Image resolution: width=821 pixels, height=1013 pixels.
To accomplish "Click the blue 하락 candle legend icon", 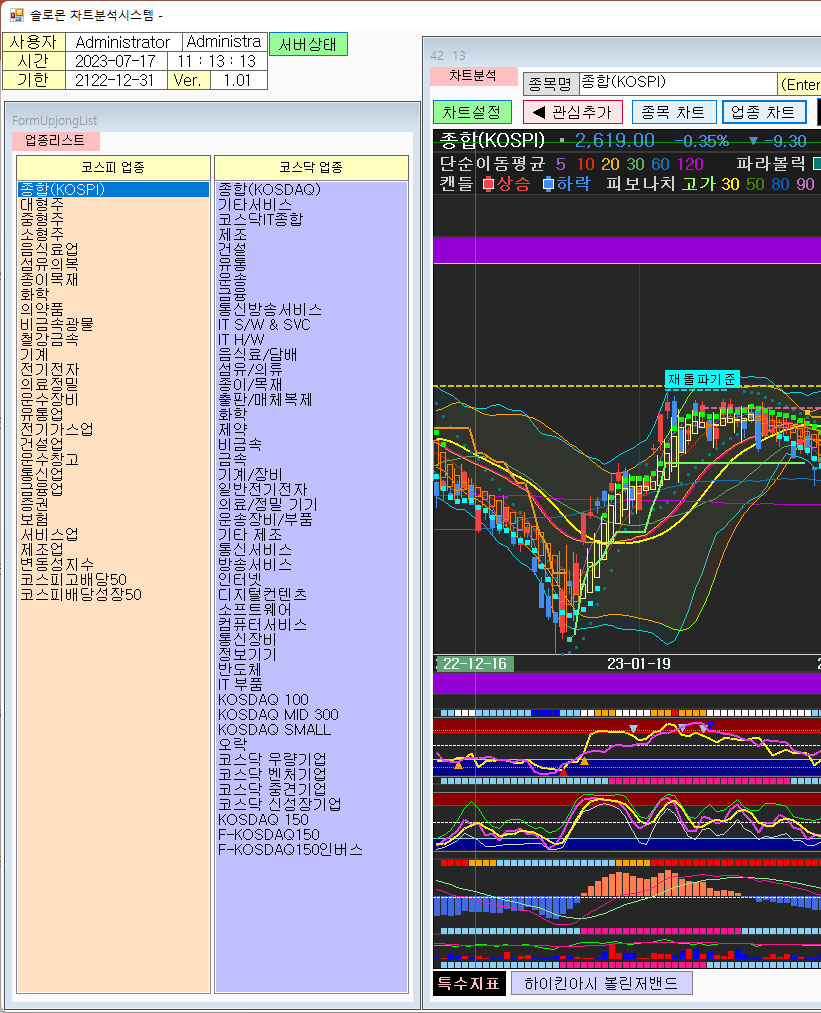I will pos(549,184).
